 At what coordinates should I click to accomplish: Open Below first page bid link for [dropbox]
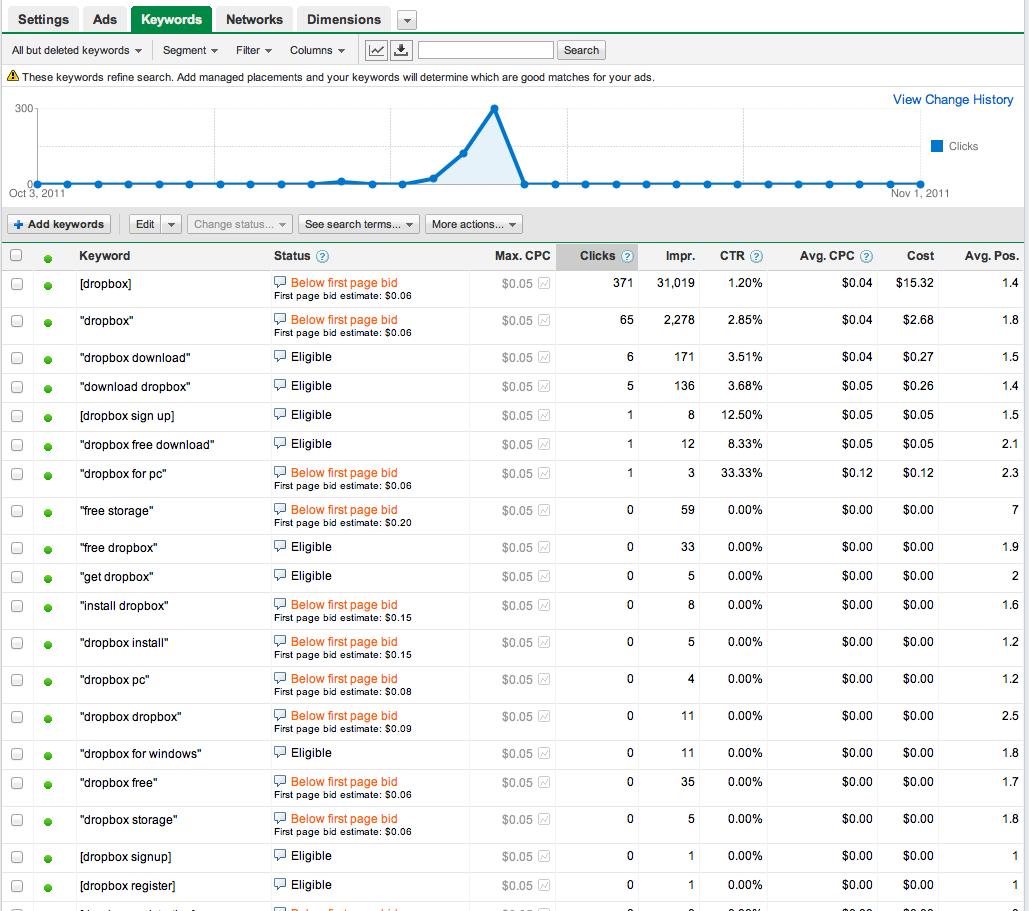tap(344, 283)
